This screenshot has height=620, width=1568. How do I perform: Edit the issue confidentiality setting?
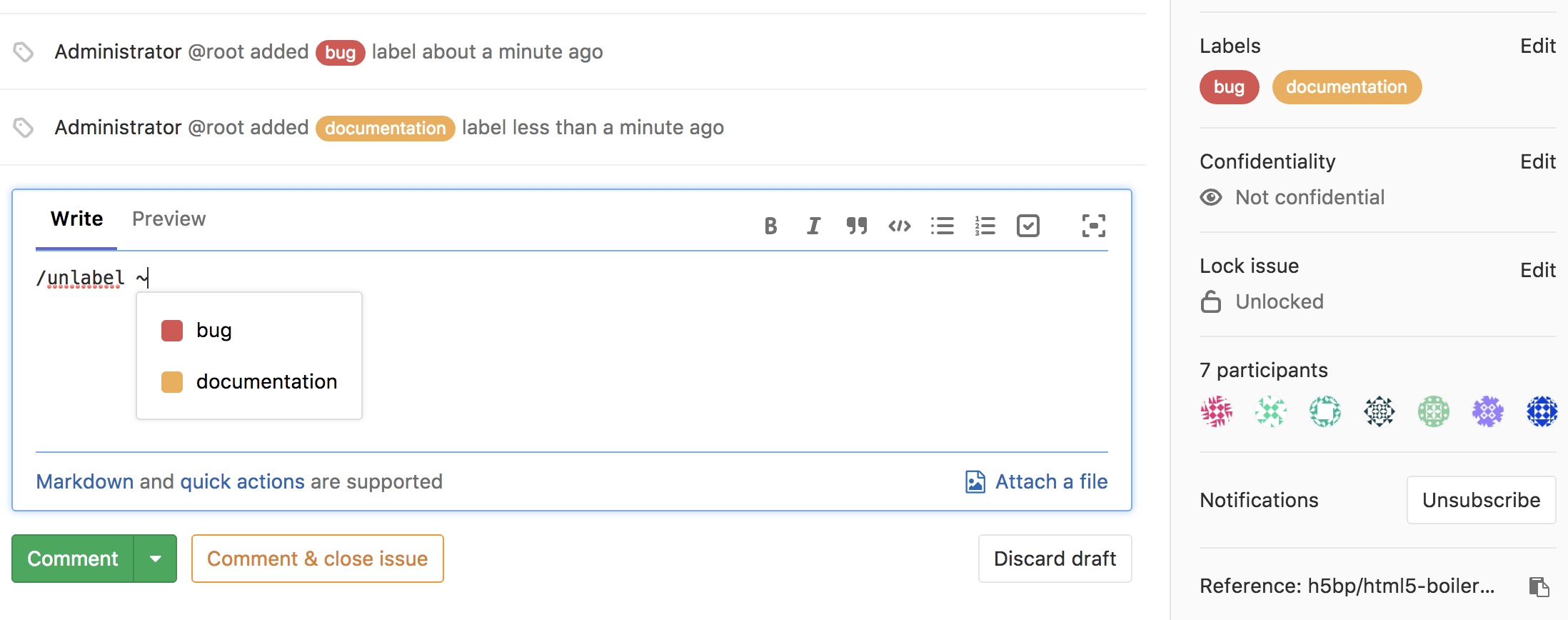(x=1538, y=161)
